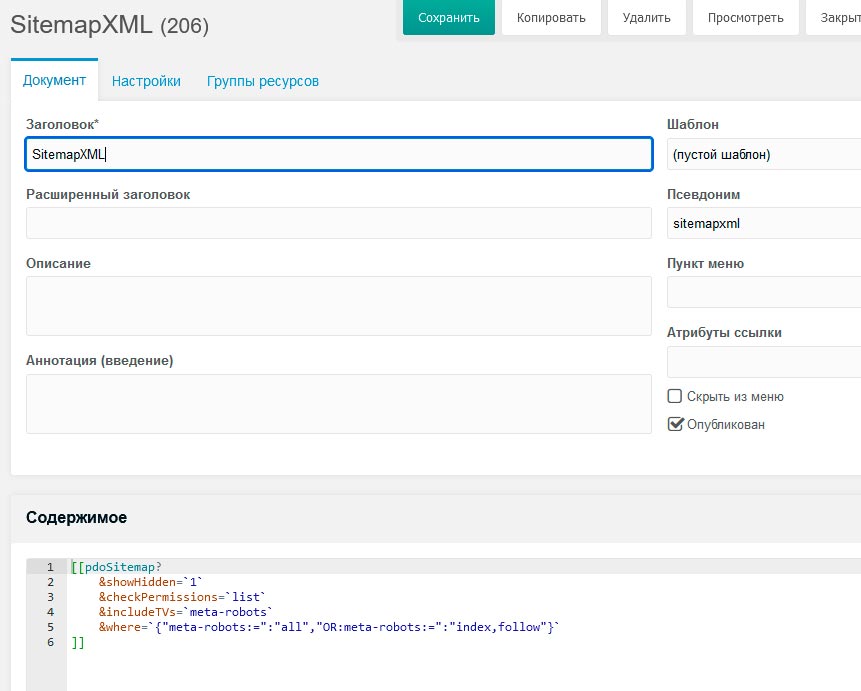The image size is (861, 691).
Task: Click the closing ]] code line
Action: 78,642
